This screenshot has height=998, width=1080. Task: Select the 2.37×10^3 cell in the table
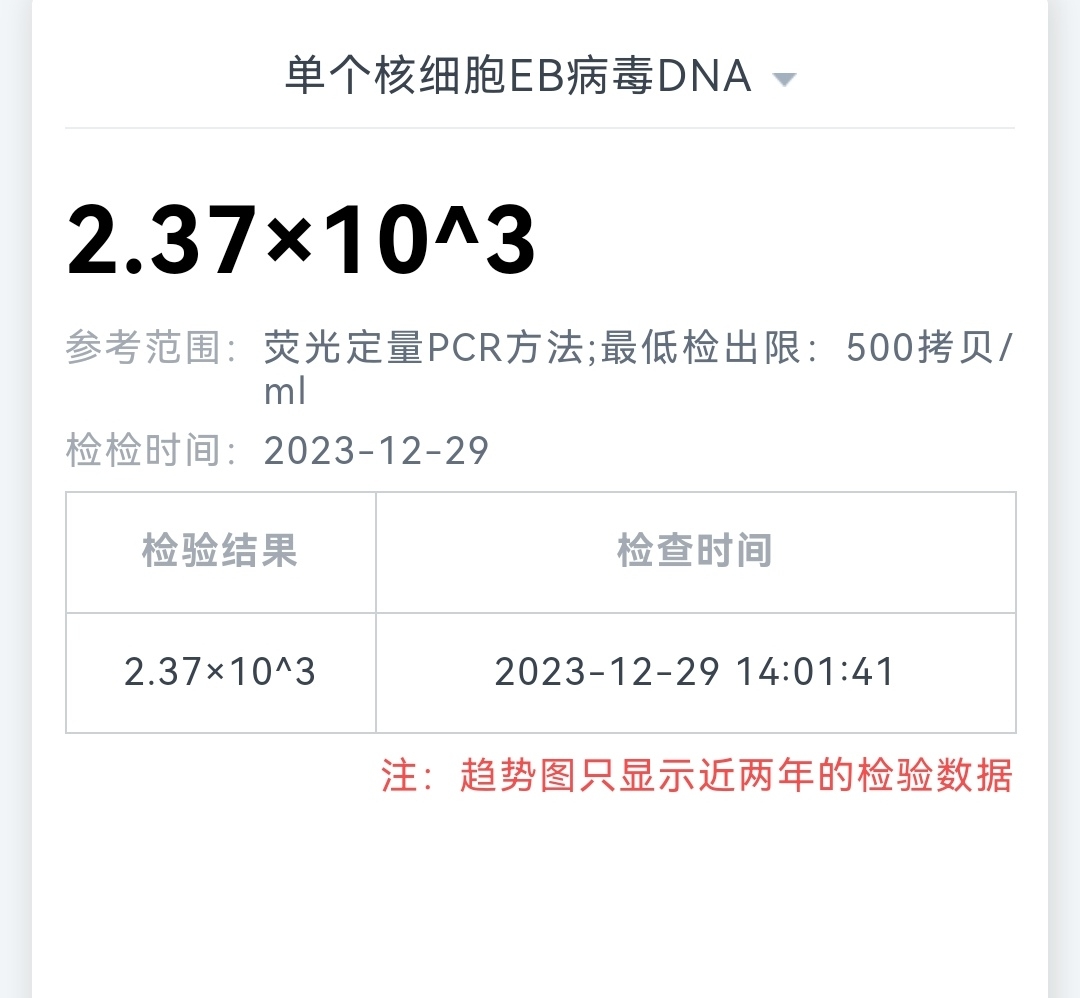click(x=220, y=672)
